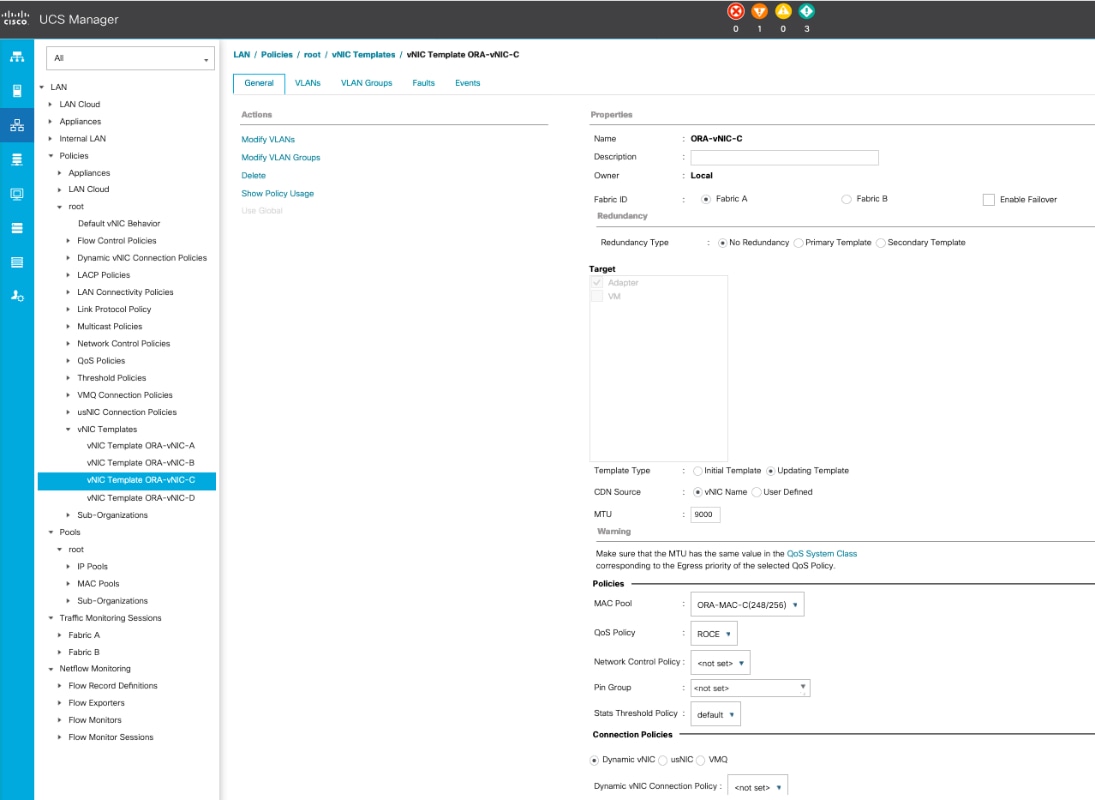Open the Stats Threshold Policy dropdown
Image resolution: width=1095 pixels, height=800 pixels.
[716, 715]
